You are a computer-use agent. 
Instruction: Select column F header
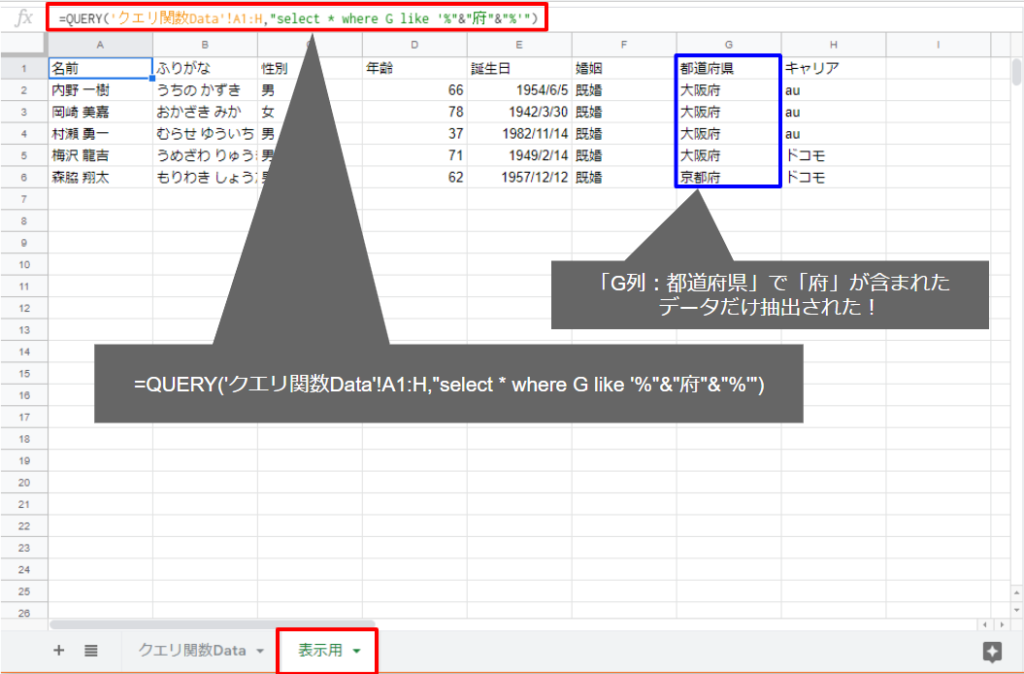(624, 44)
